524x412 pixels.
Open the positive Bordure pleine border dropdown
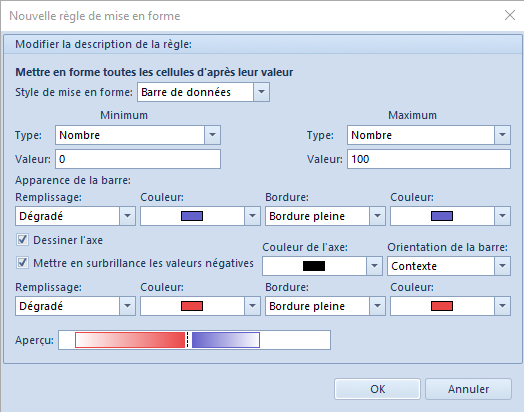pyautogui.click(x=325, y=216)
